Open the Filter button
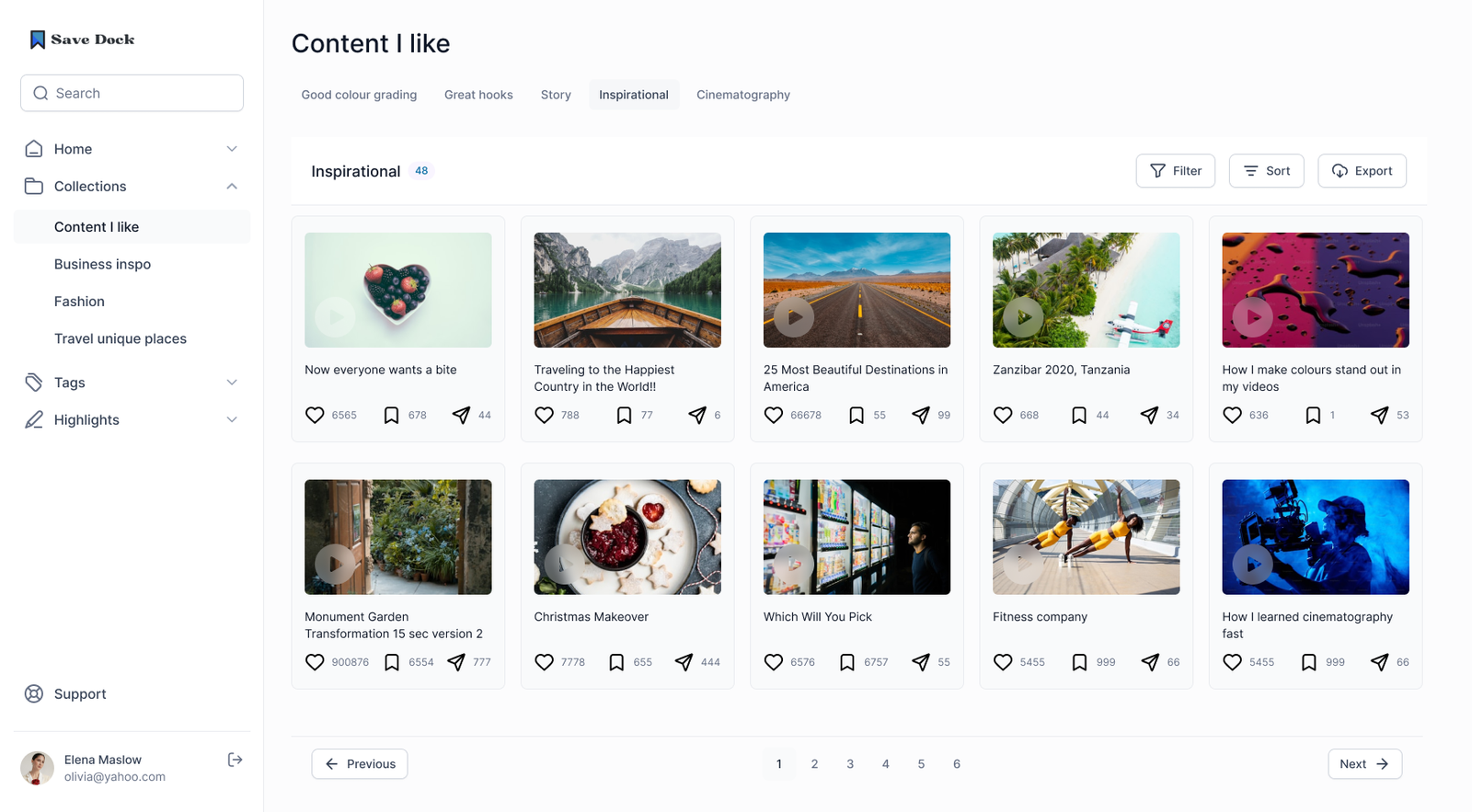This screenshot has height=812, width=1472. pyautogui.click(x=1175, y=171)
